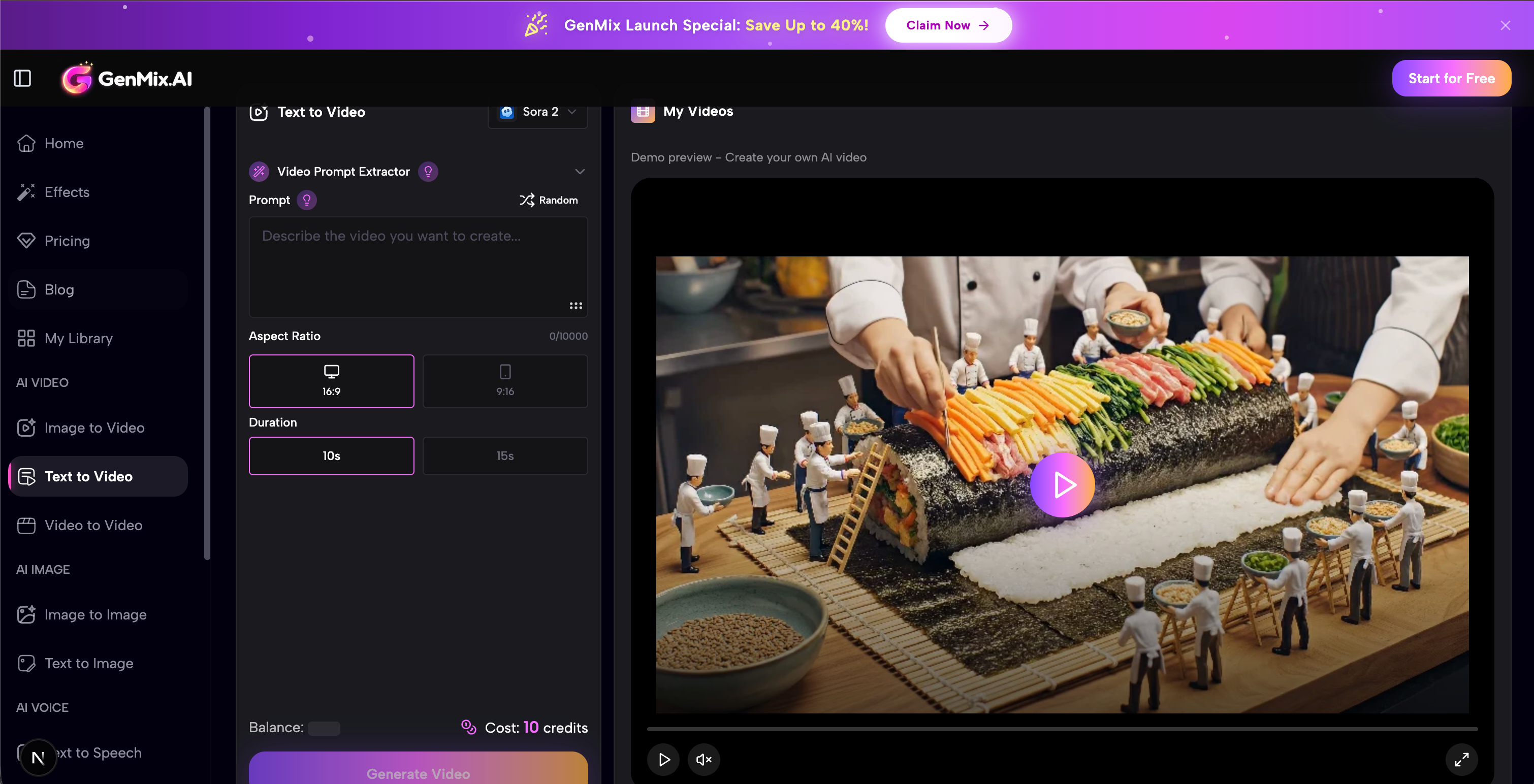Select Image to Video tool

[x=94, y=427]
